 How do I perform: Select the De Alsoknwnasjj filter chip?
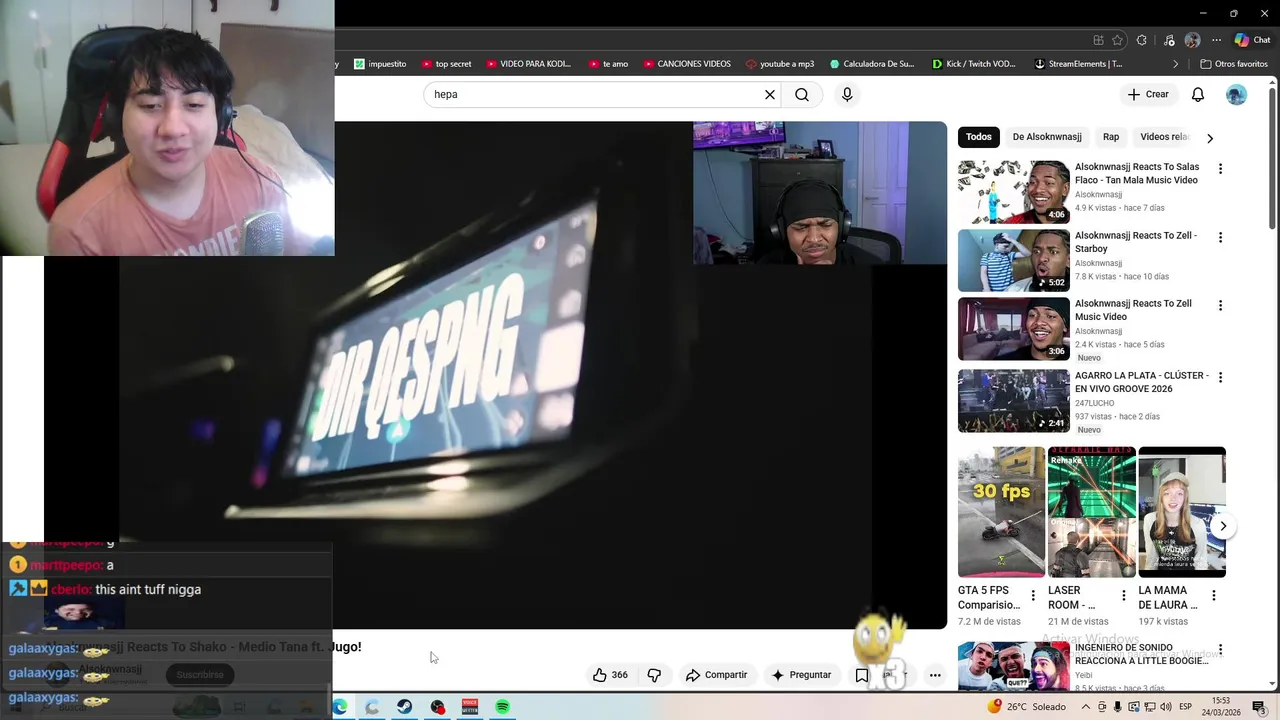(x=1047, y=137)
